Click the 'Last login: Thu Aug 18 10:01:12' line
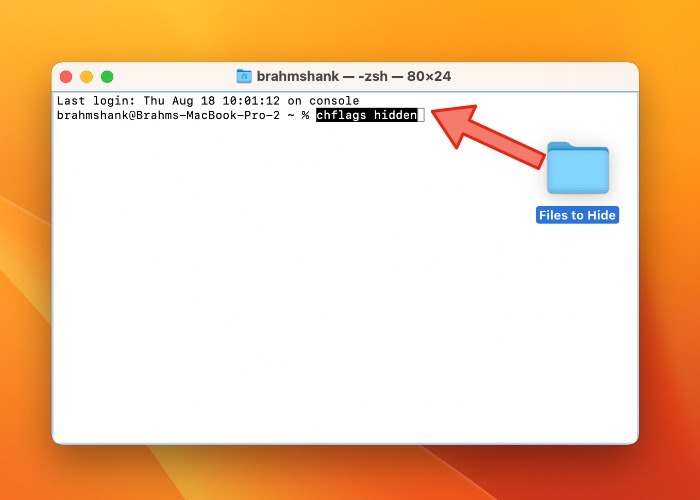 208,101
